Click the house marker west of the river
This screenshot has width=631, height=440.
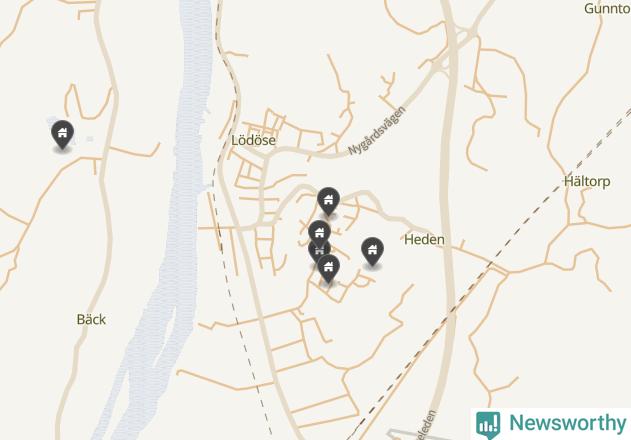click(x=62, y=134)
